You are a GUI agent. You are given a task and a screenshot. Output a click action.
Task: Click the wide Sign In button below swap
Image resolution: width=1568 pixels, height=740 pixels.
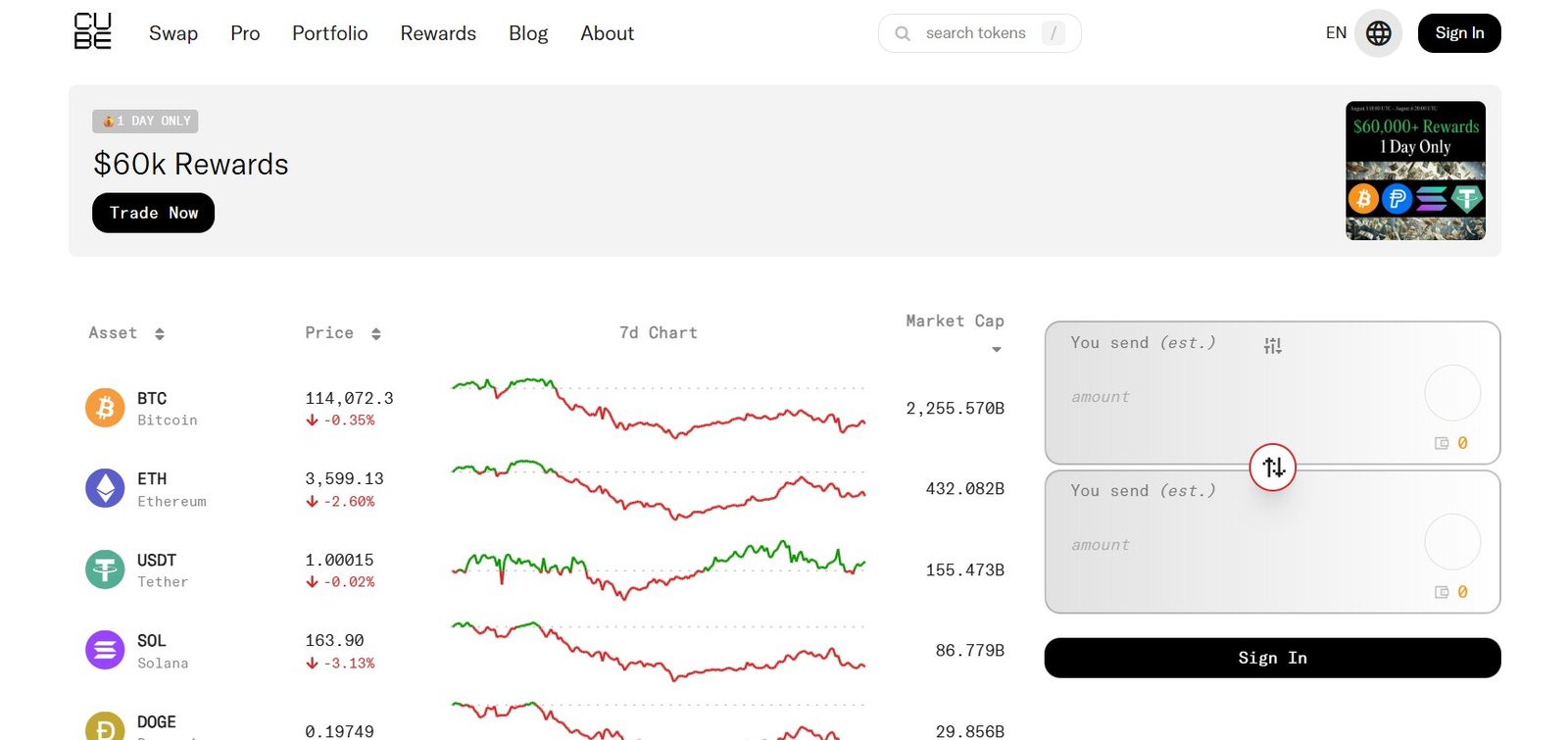click(1272, 658)
